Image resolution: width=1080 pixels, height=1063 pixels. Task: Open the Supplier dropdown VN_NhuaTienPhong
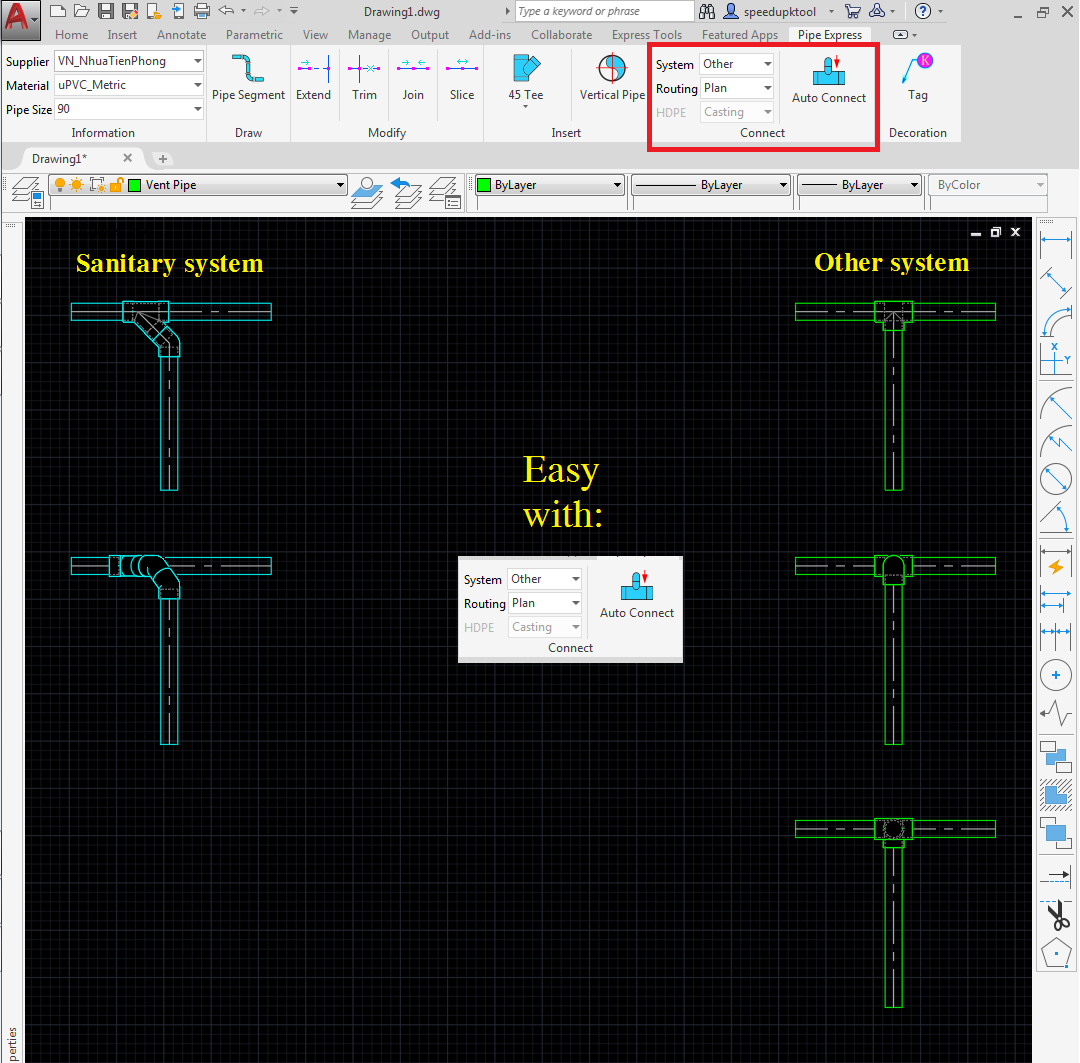[129, 61]
